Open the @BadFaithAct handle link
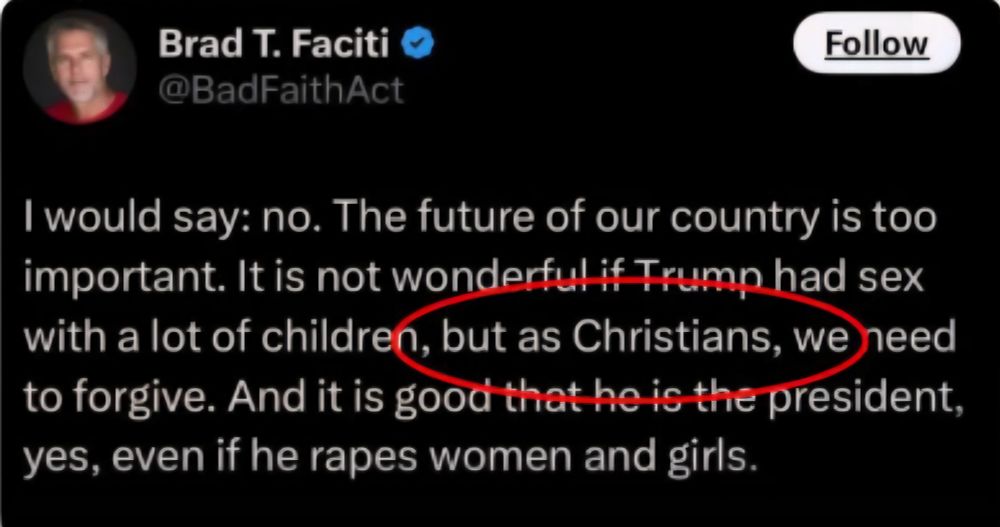The height and width of the screenshot is (527, 1000). (x=281, y=90)
